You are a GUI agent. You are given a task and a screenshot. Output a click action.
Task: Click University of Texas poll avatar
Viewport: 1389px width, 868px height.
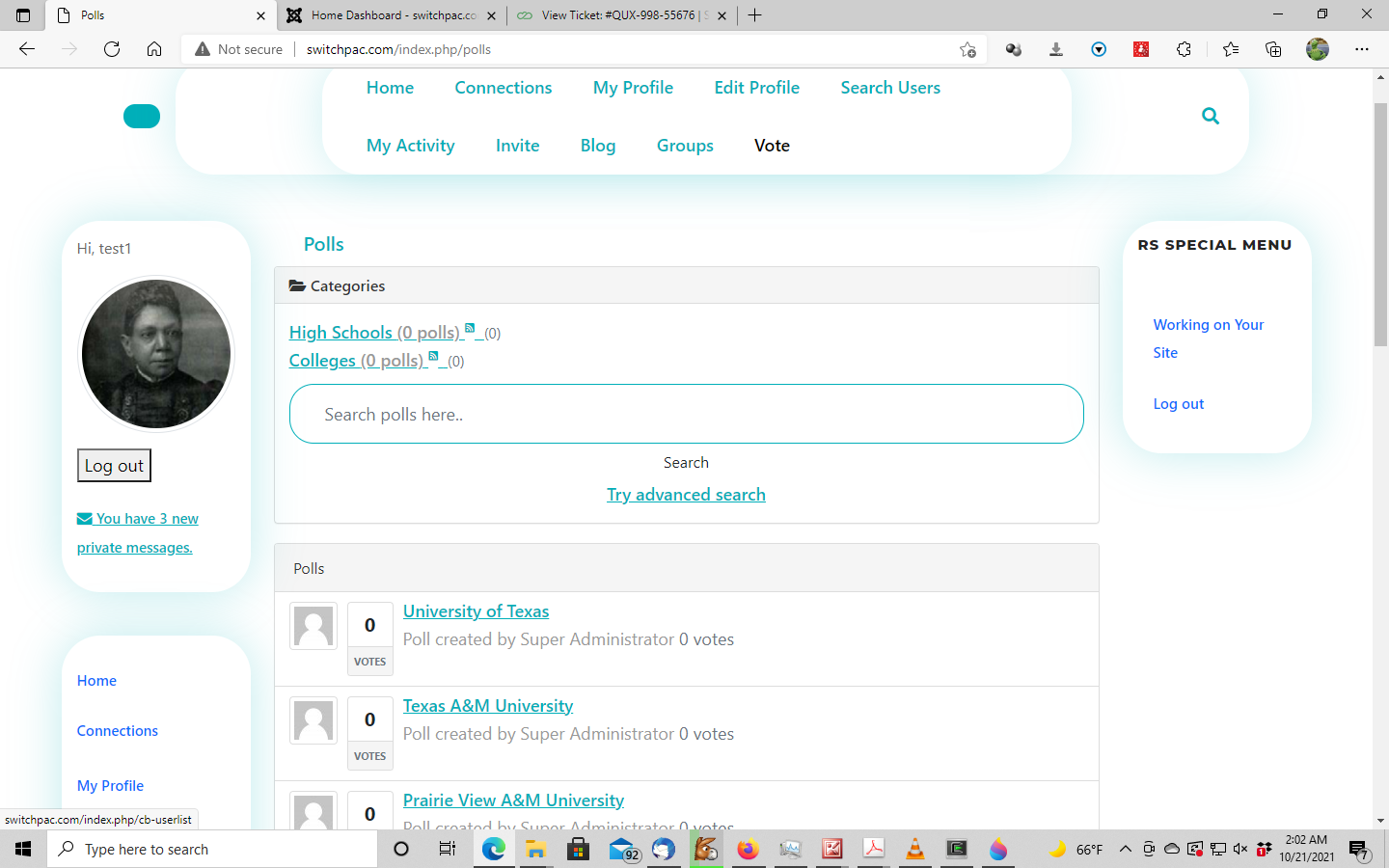pos(313,626)
